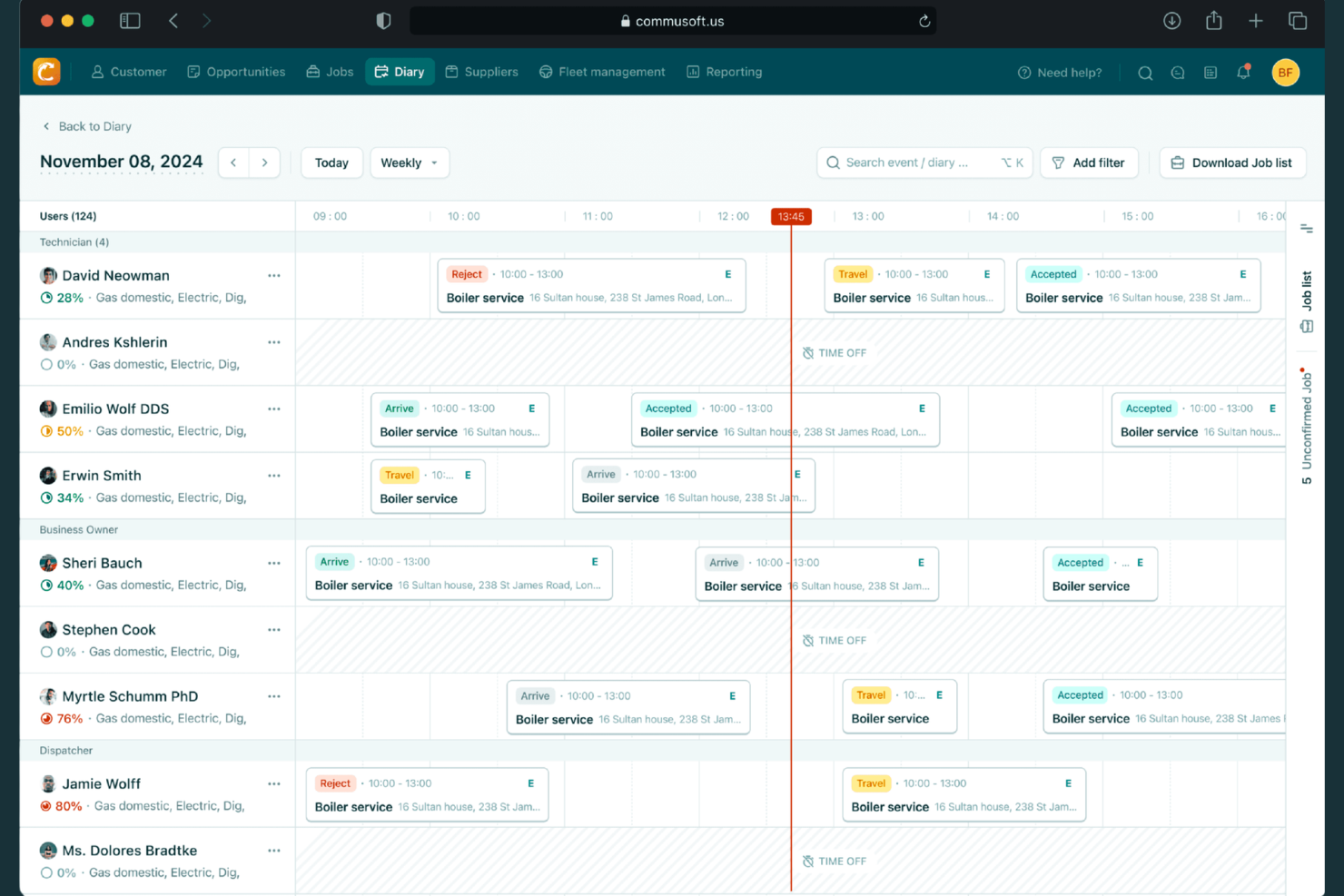This screenshot has height=896, width=1344.
Task: Open the Job list side panel
Action: (1307, 301)
